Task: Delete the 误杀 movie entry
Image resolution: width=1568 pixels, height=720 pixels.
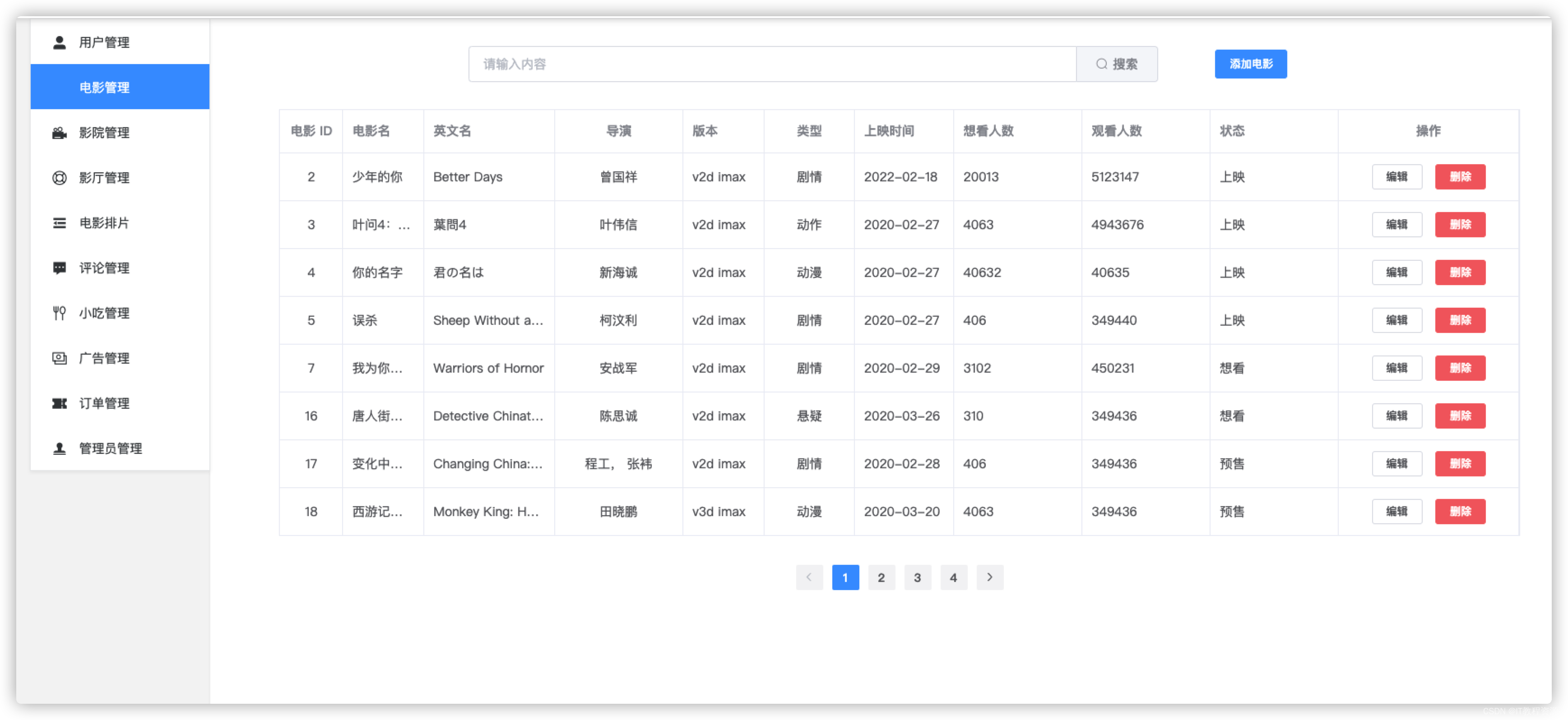Action: pyautogui.click(x=1460, y=320)
